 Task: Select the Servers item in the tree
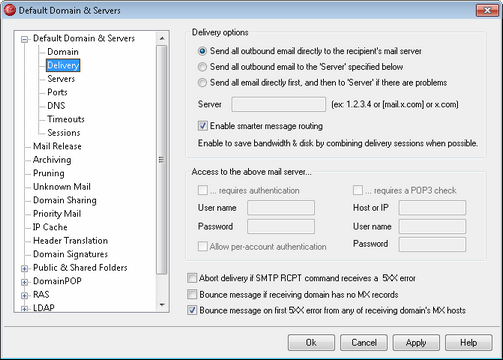coord(61,79)
